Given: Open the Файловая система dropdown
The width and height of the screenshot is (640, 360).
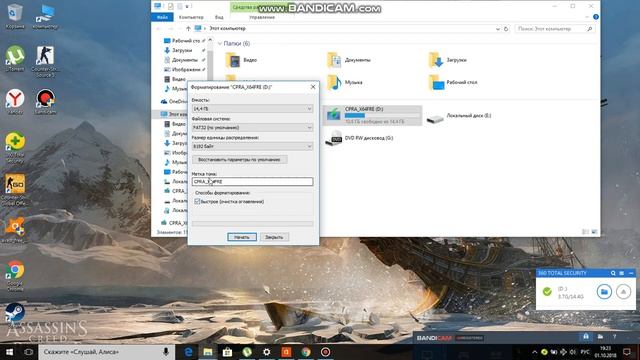Looking at the screenshot, I should coord(252,127).
